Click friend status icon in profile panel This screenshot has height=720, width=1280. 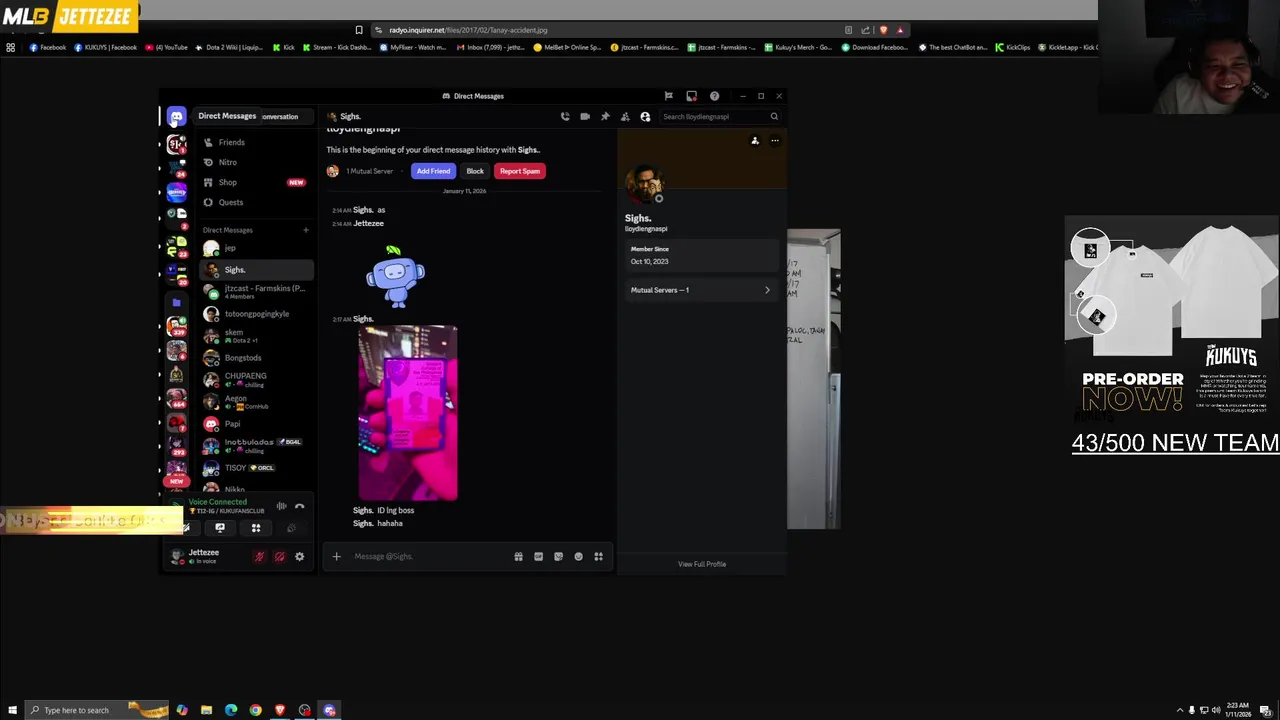coord(755,141)
